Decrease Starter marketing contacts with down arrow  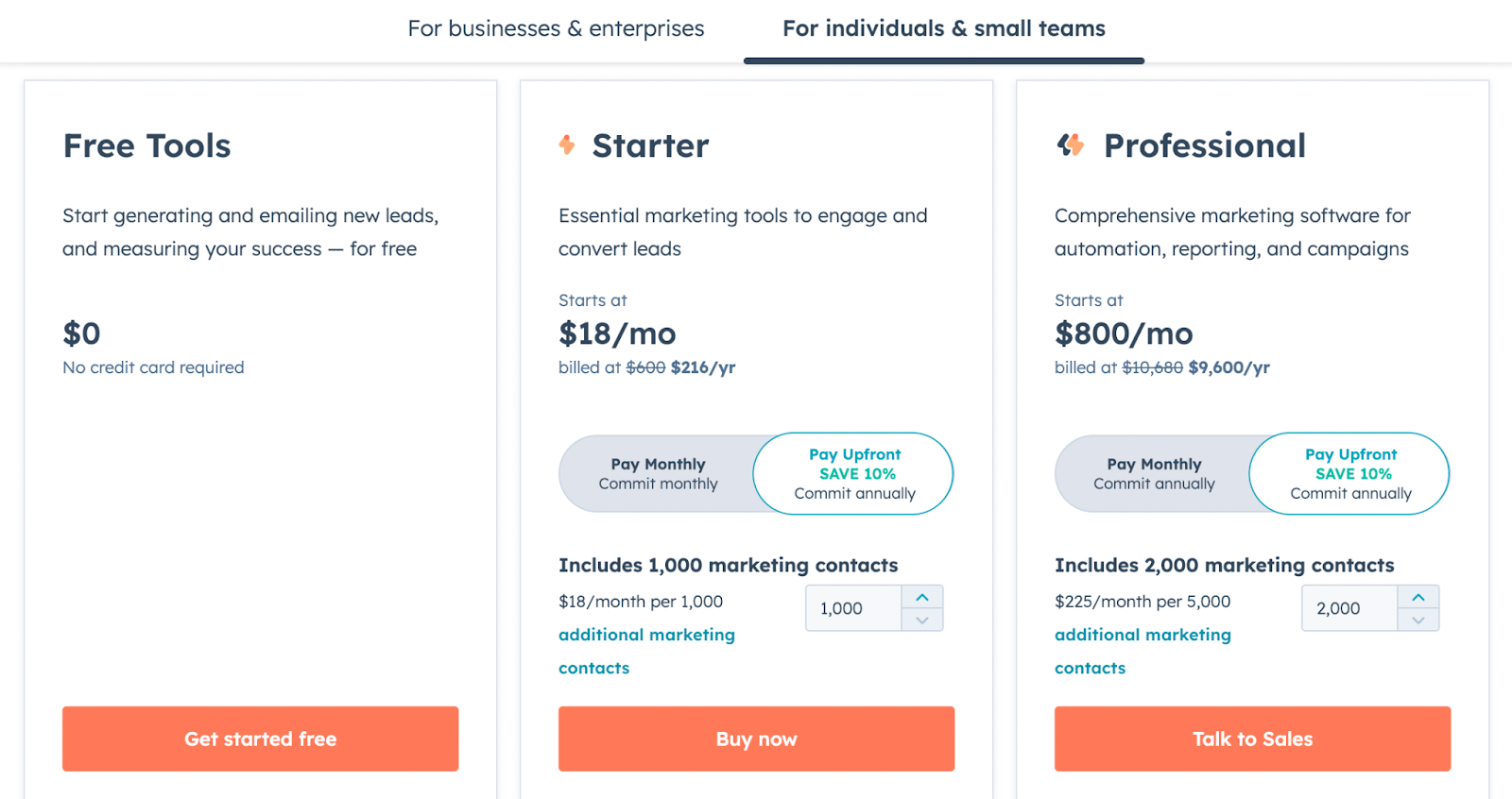[x=922, y=620]
